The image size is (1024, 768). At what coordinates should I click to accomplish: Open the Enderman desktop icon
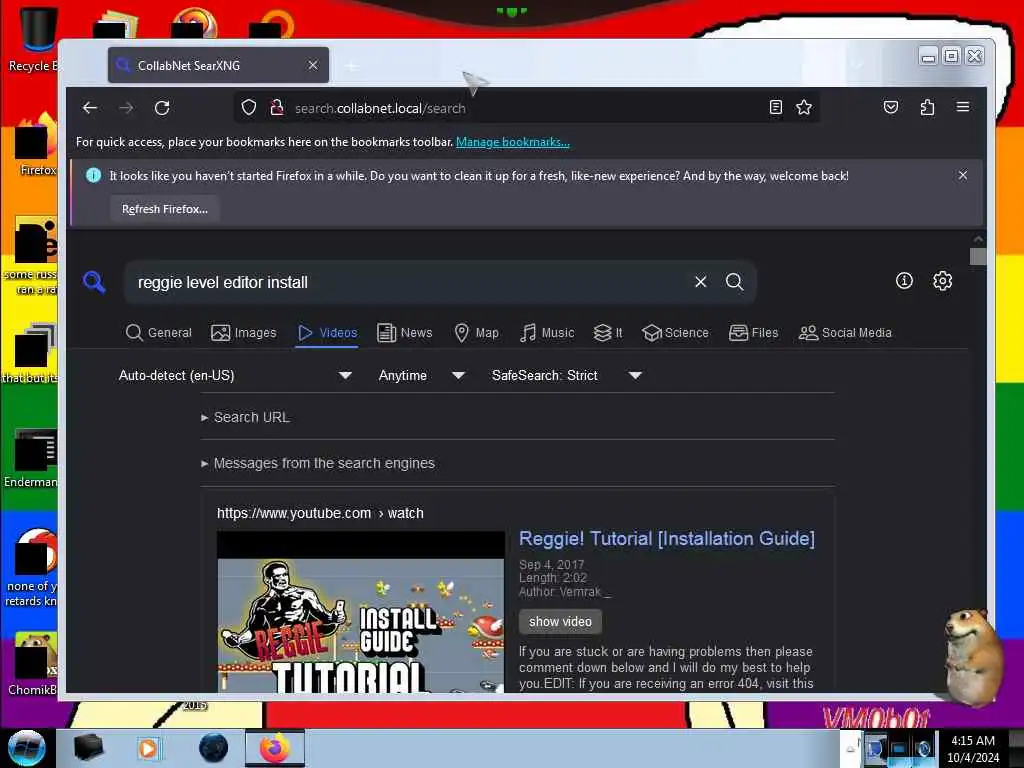tap(33, 459)
